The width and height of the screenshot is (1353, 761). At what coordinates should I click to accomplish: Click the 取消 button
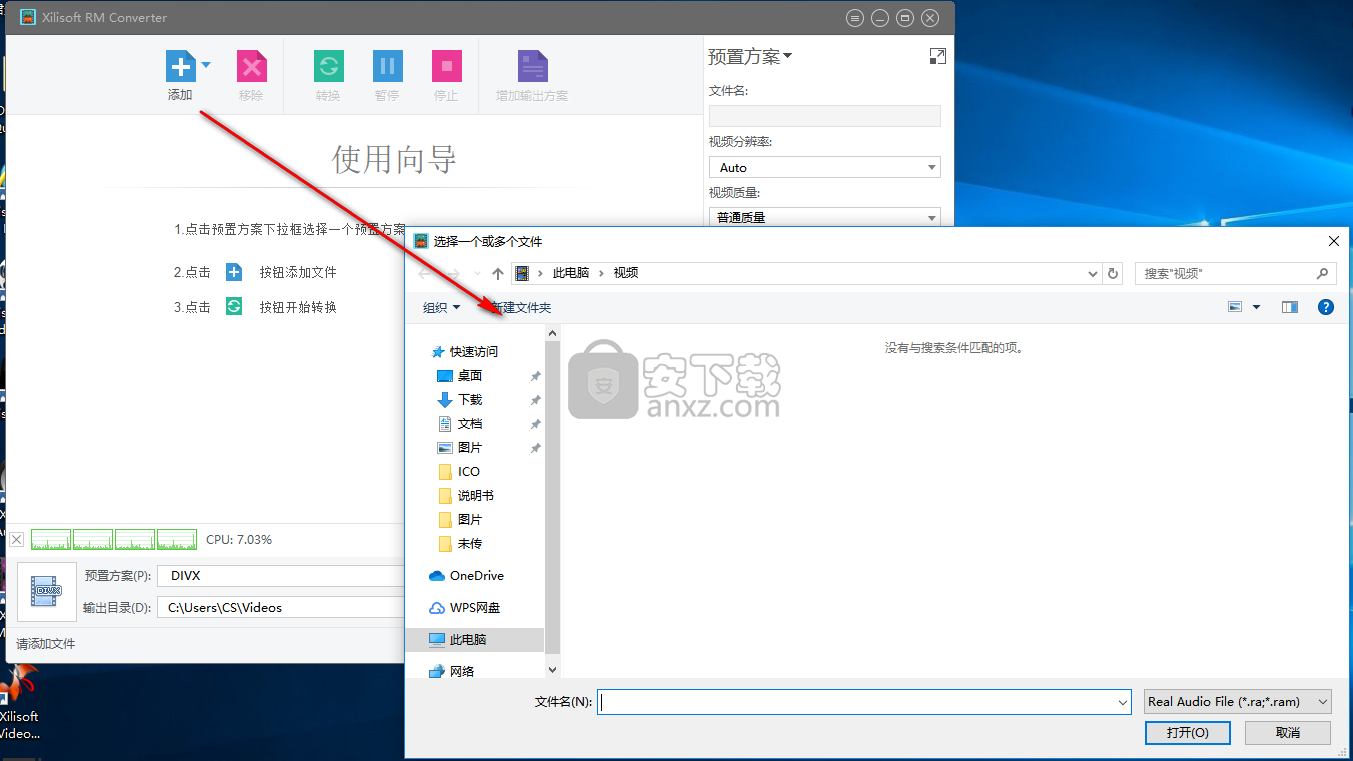click(1288, 733)
